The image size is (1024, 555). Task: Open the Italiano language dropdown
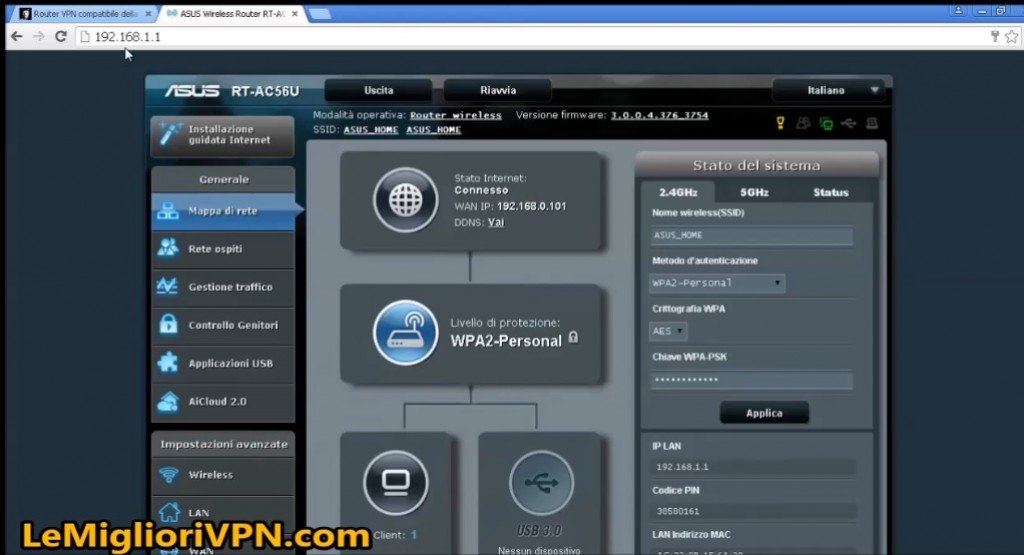pos(828,90)
